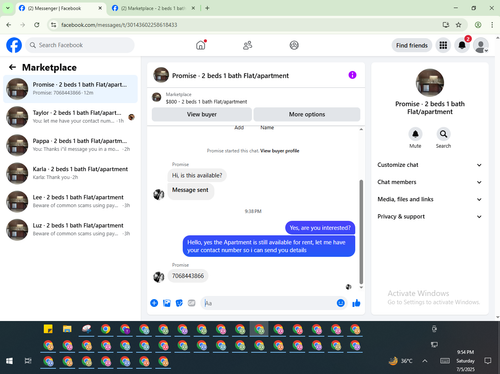This screenshot has height=374, width=500.
Task: Open the Windows notification center icon
Action: [x=488, y=361]
